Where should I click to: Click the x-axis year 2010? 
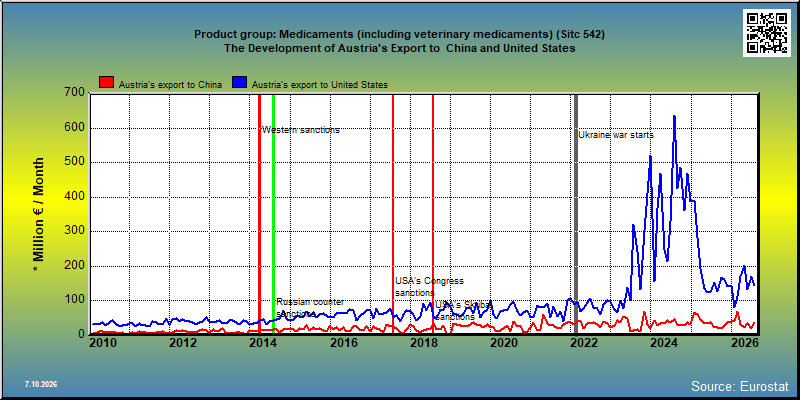point(103,342)
